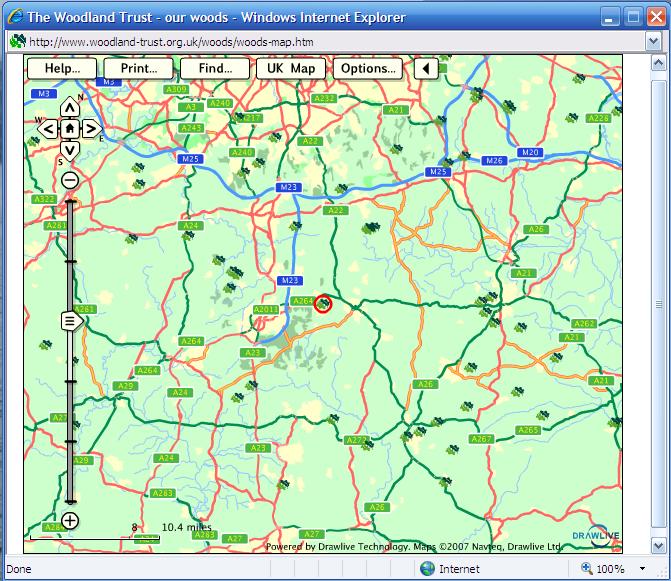Click the 100% zoom magnifier icon
This screenshot has width=671, height=581.
coord(587,568)
